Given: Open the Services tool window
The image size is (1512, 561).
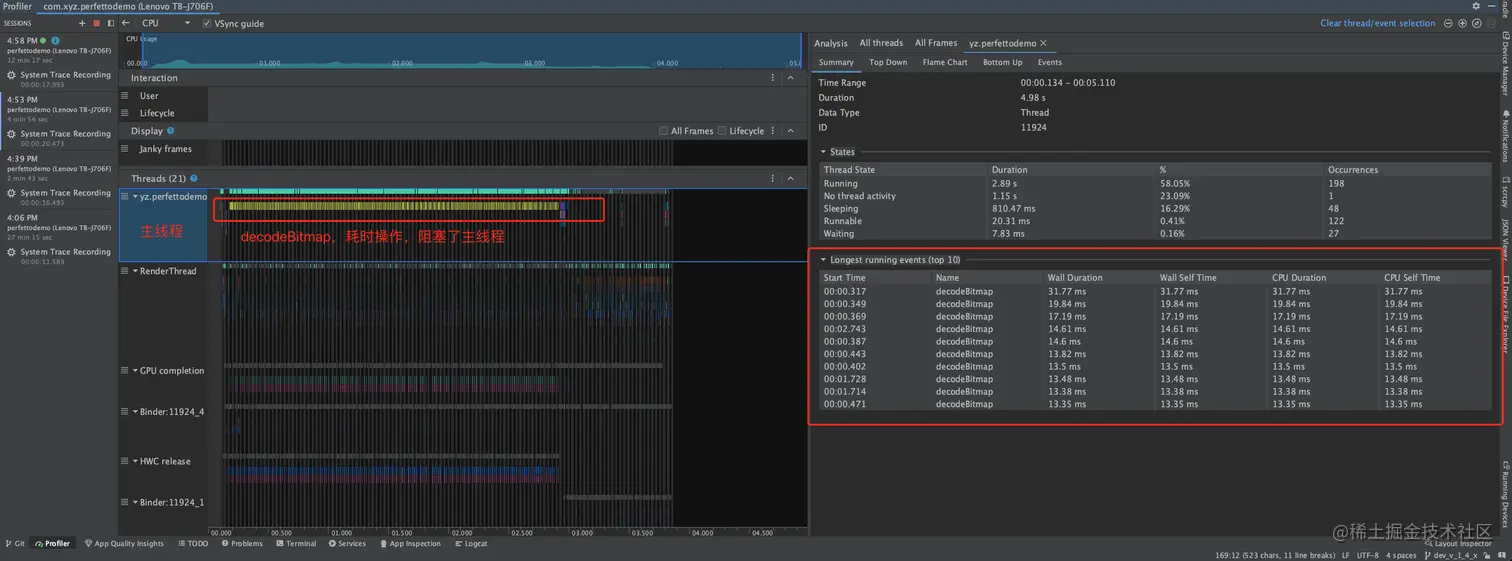Looking at the screenshot, I should tap(347, 544).
